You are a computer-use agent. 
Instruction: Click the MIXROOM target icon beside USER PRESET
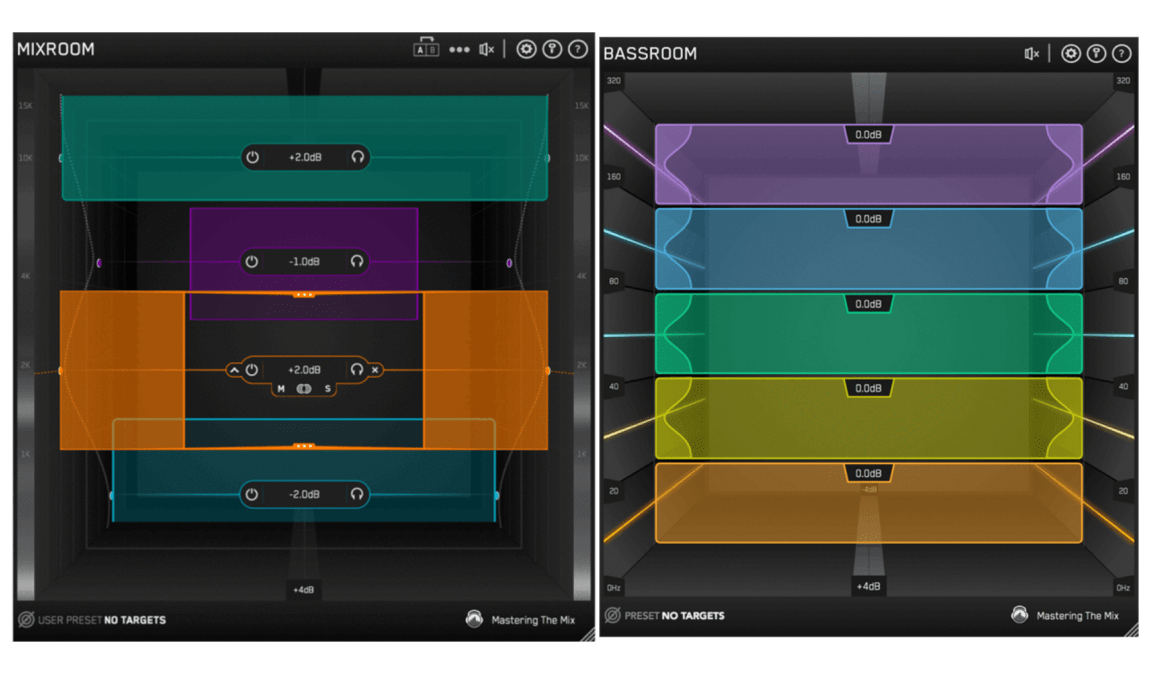point(26,619)
